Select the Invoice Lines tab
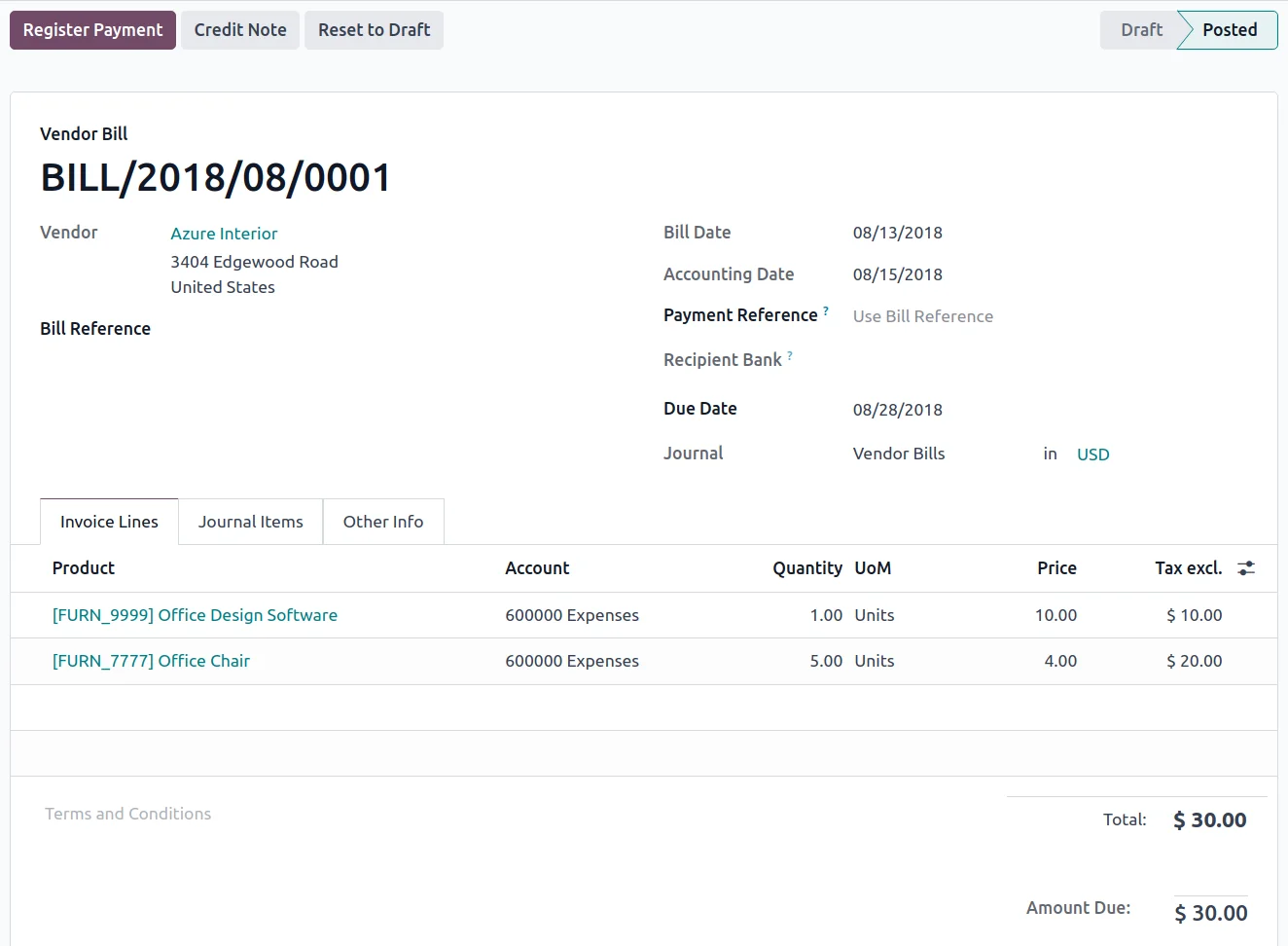This screenshot has width=1288, height=946. pyautogui.click(x=108, y=521)
